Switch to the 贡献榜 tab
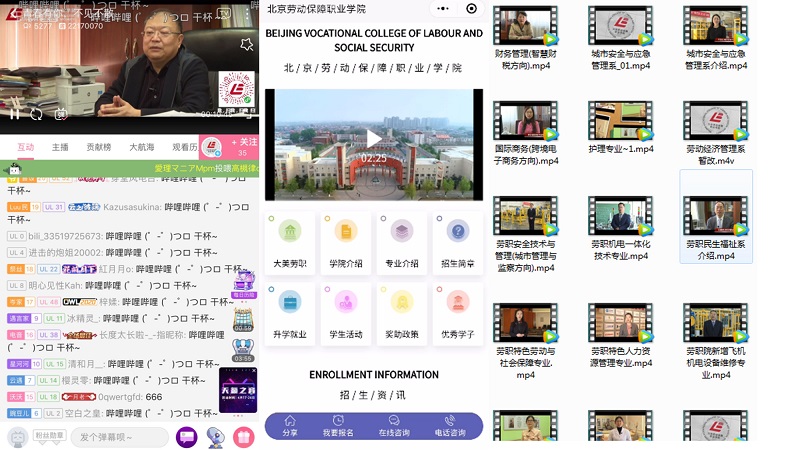800x450 pixels. coord(98,147)
